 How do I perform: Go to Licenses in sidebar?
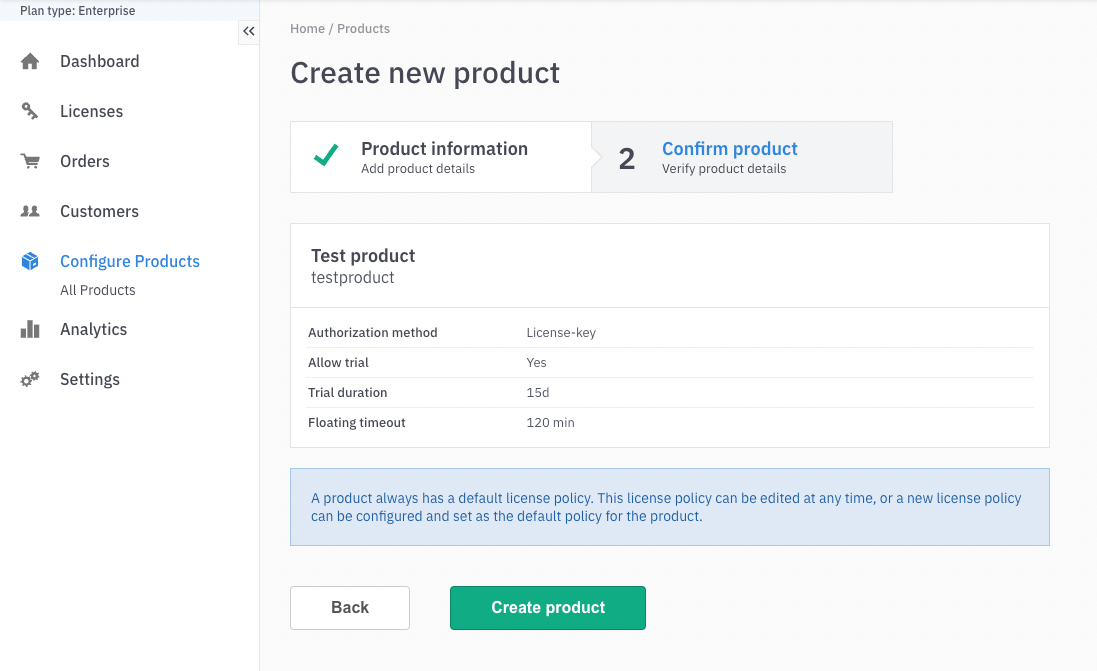pyautogui.click(x=91, y=112)
